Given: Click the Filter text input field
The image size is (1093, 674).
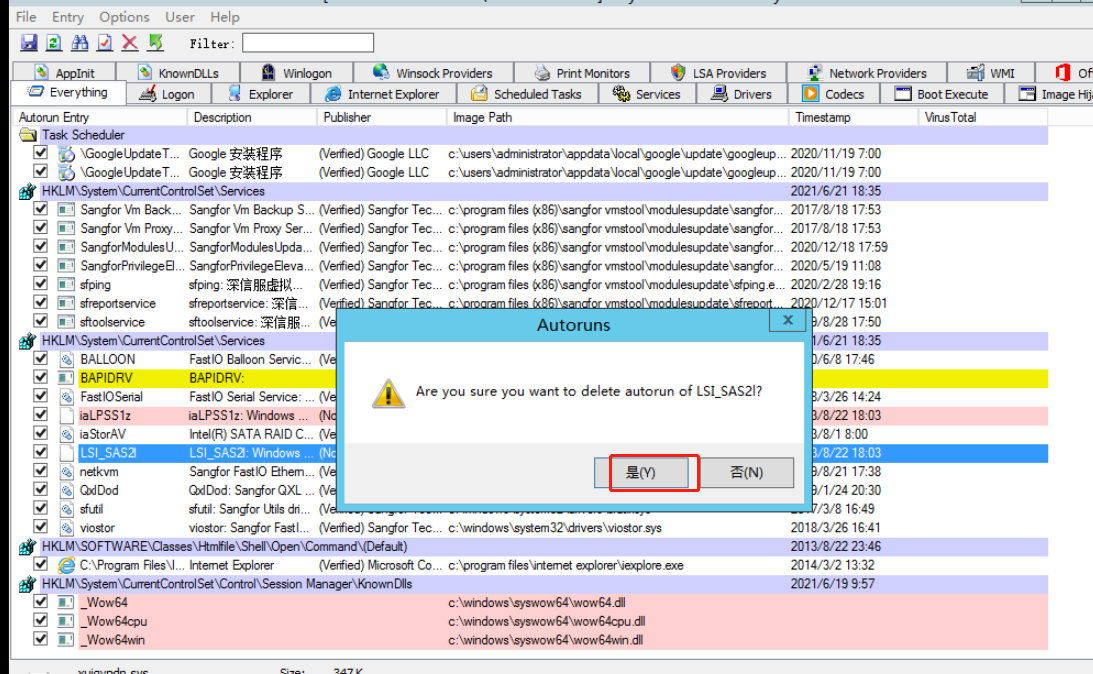Looking at the screenshot, I should pos(308,43).
